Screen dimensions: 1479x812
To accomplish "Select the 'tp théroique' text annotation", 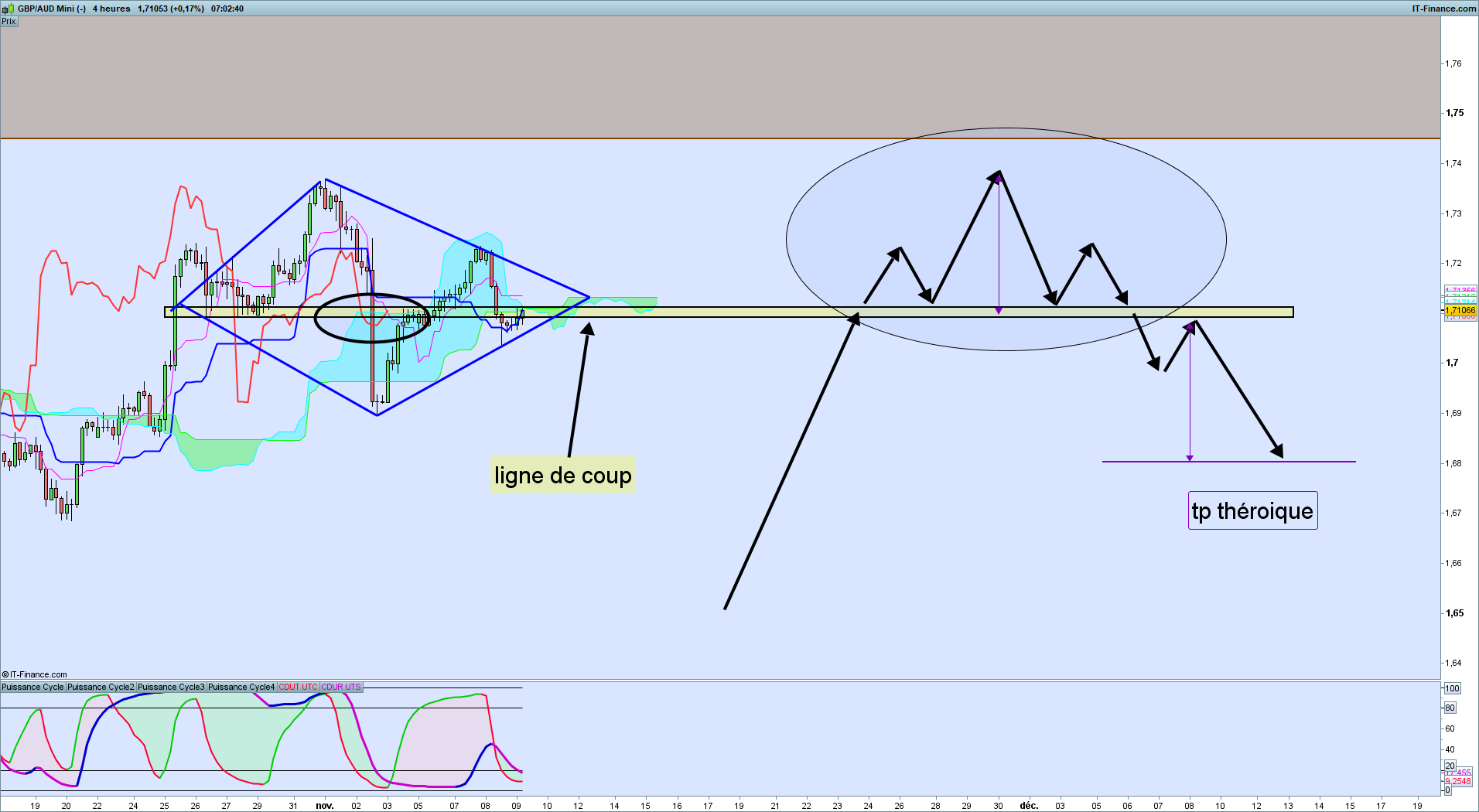I will pyautogui.click(x=1252, y=510).
